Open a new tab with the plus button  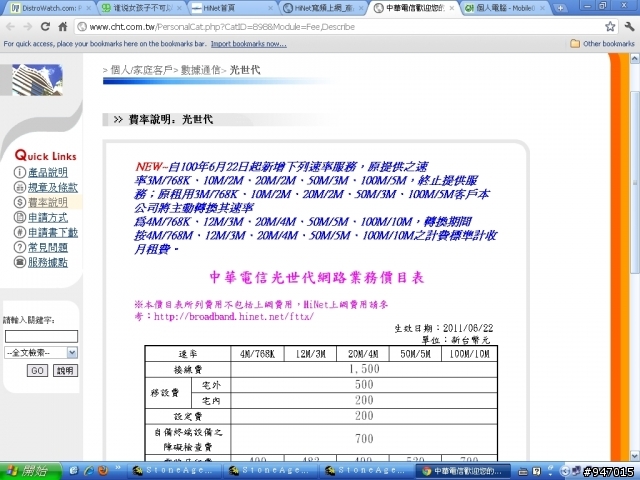click(560, 8)
